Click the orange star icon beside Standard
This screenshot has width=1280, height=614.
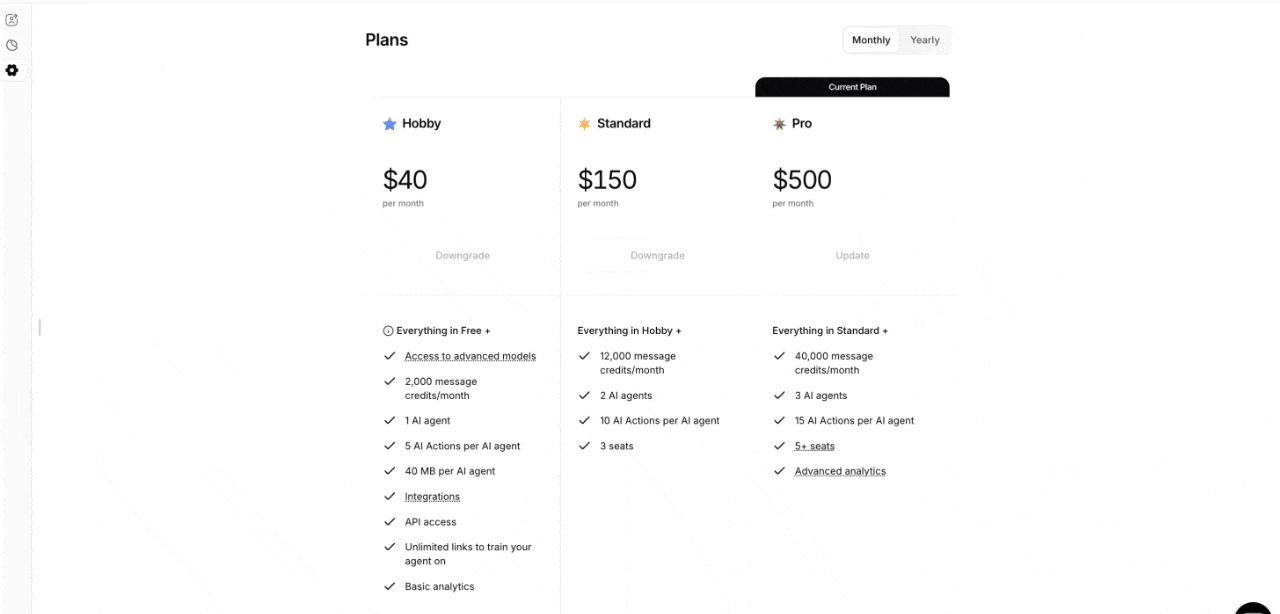tap(584, 123)
